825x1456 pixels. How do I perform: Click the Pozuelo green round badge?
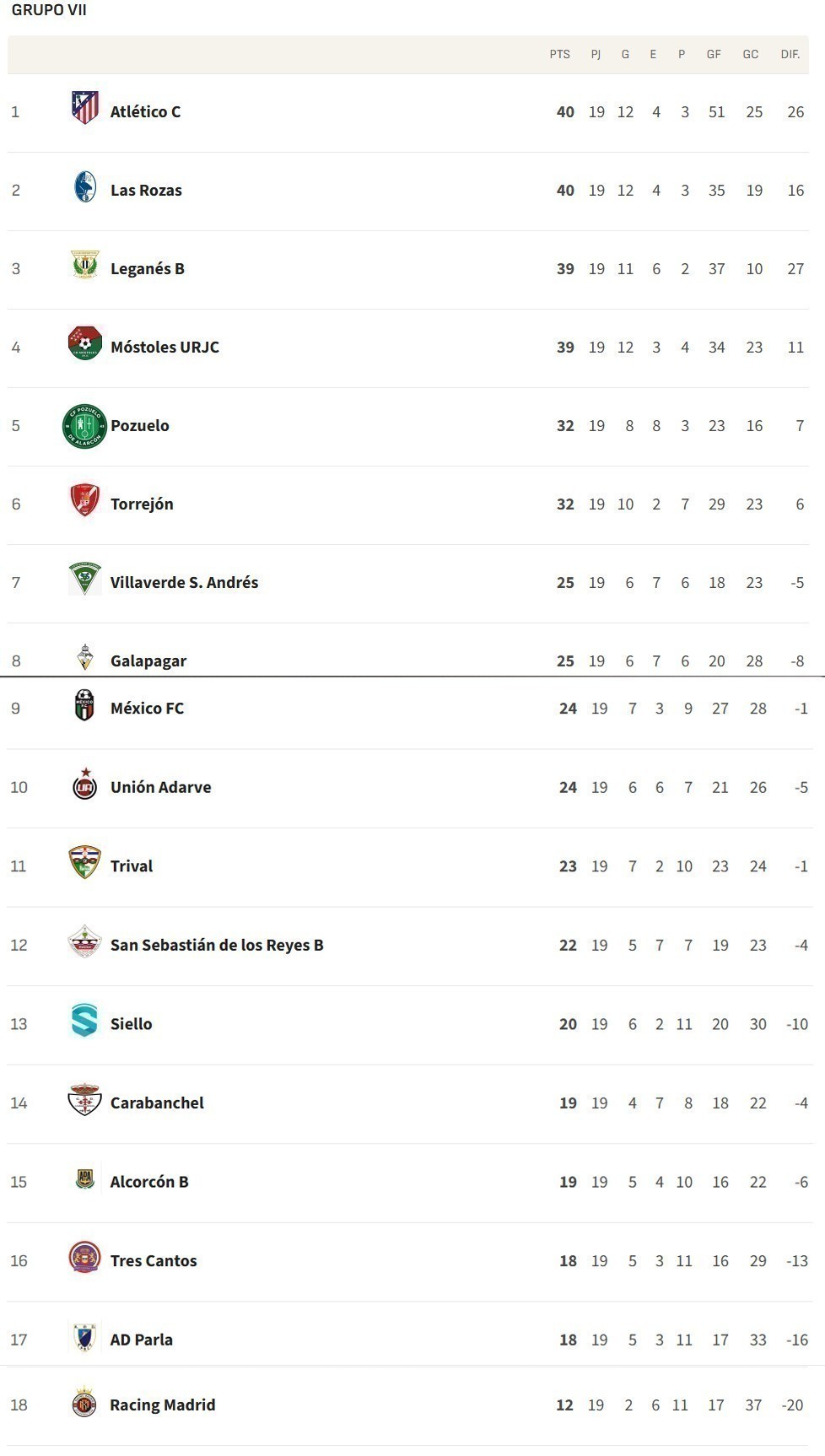84,426
